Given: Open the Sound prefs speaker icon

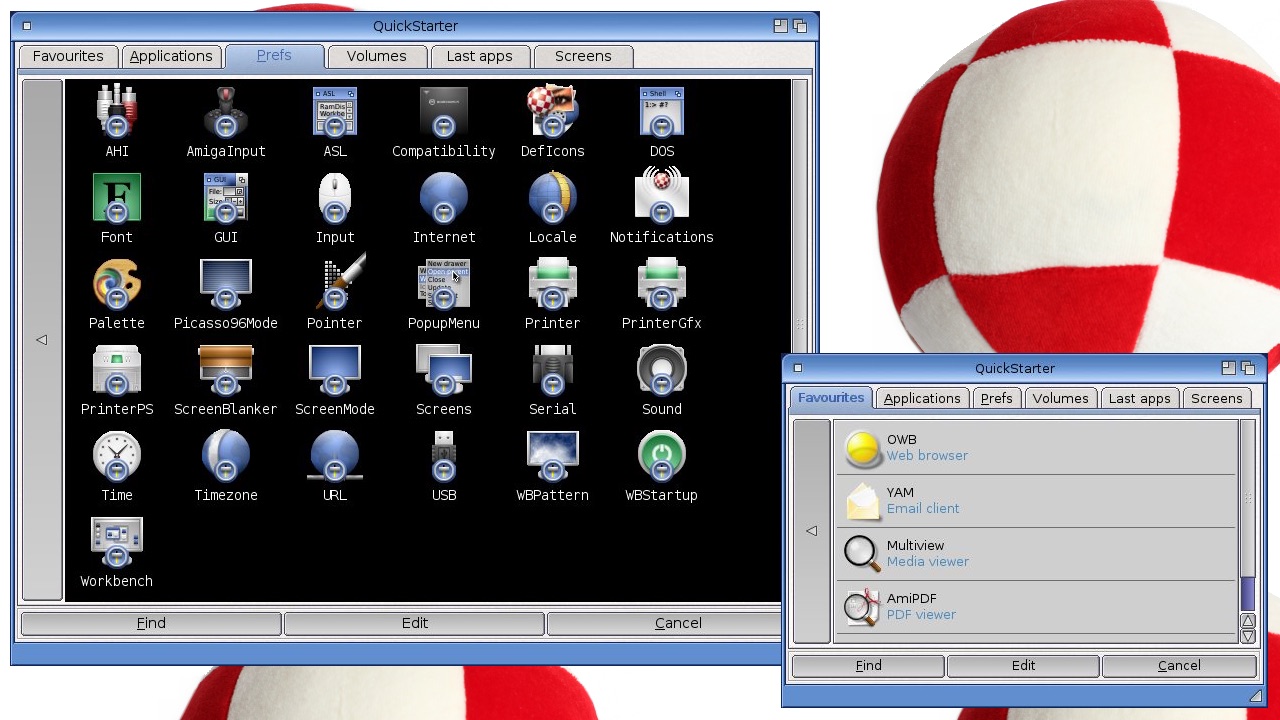Looking at the screenshot, I should click(662, 370).
